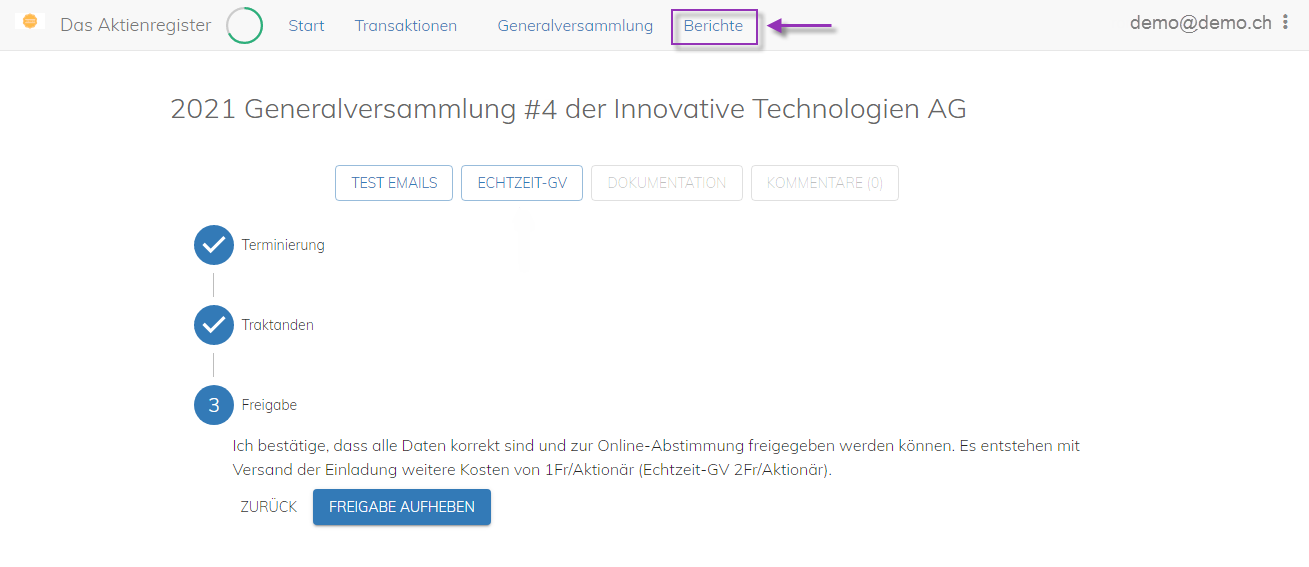This screenshot has width=1309, height=567.
Task: Click the Das Aktienregister title link
Action: tap(136, 25)
